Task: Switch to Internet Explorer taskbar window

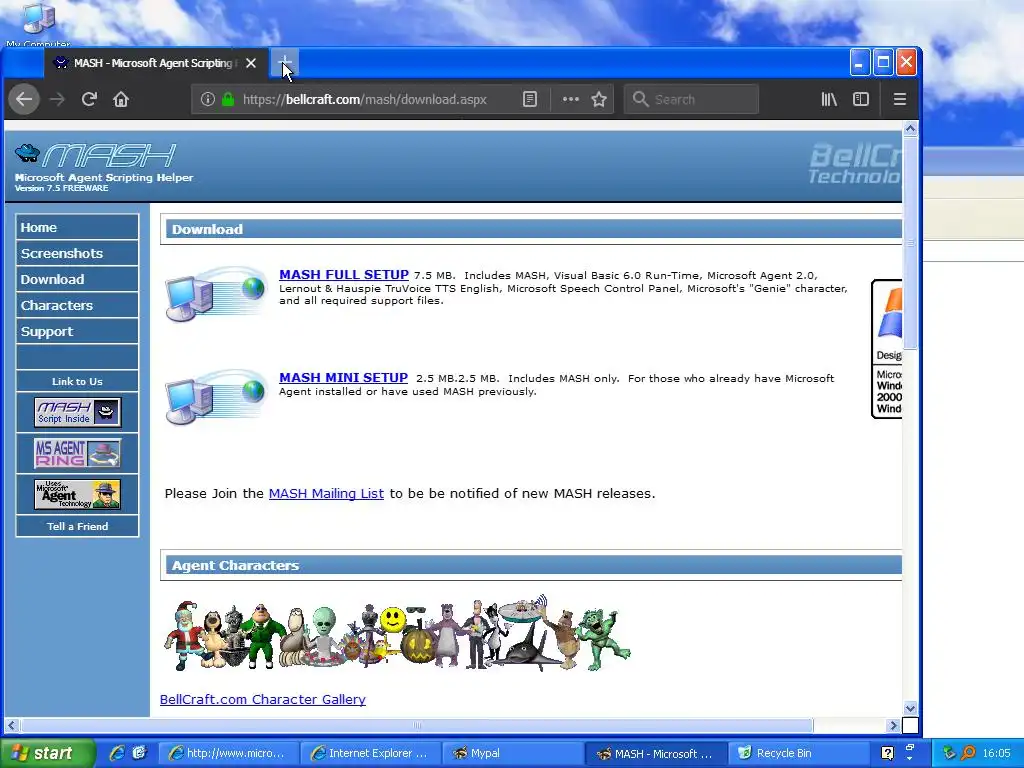Action: click(x=370, y=753)
